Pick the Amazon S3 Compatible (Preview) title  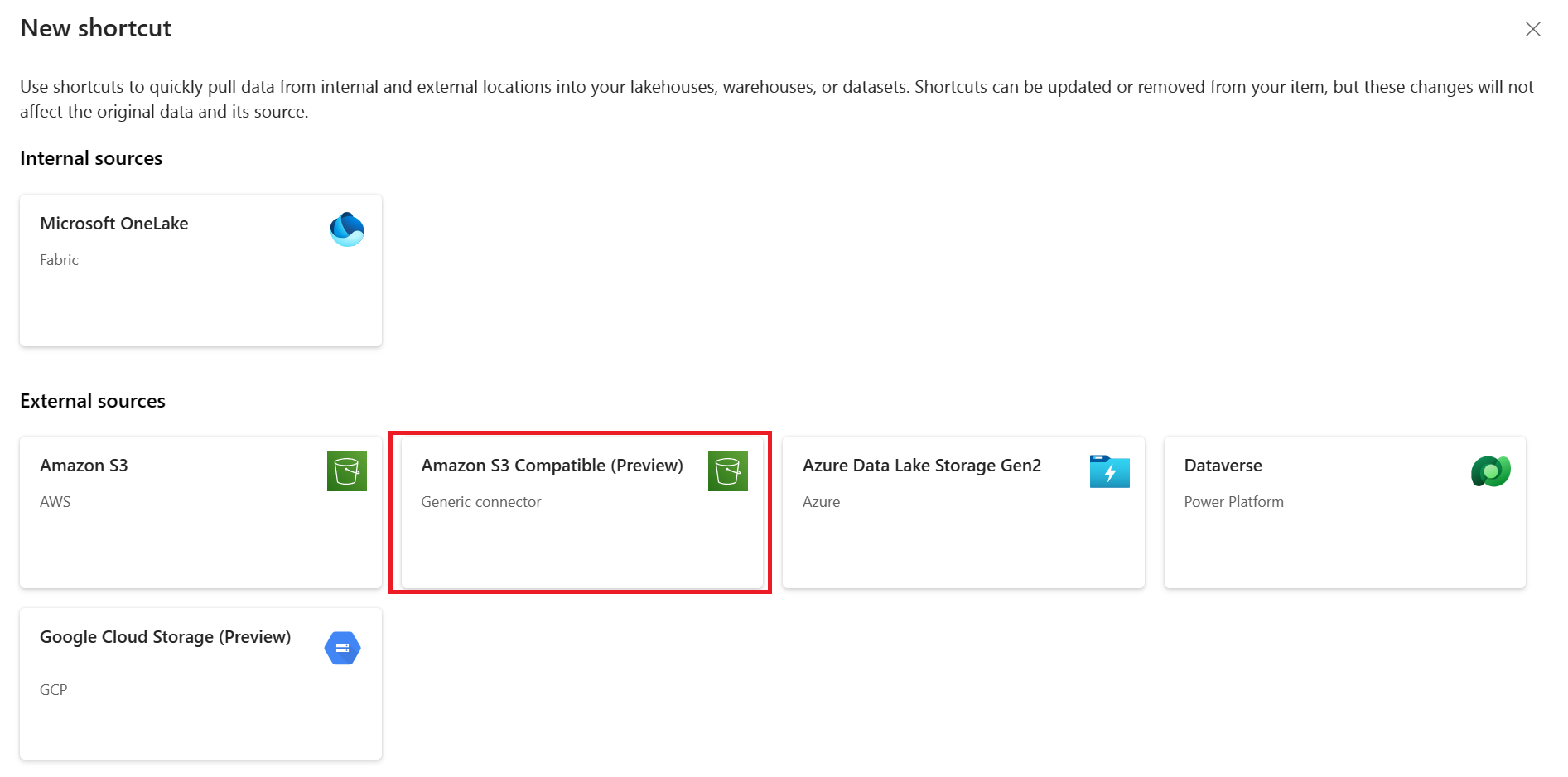tap(552, 466)
